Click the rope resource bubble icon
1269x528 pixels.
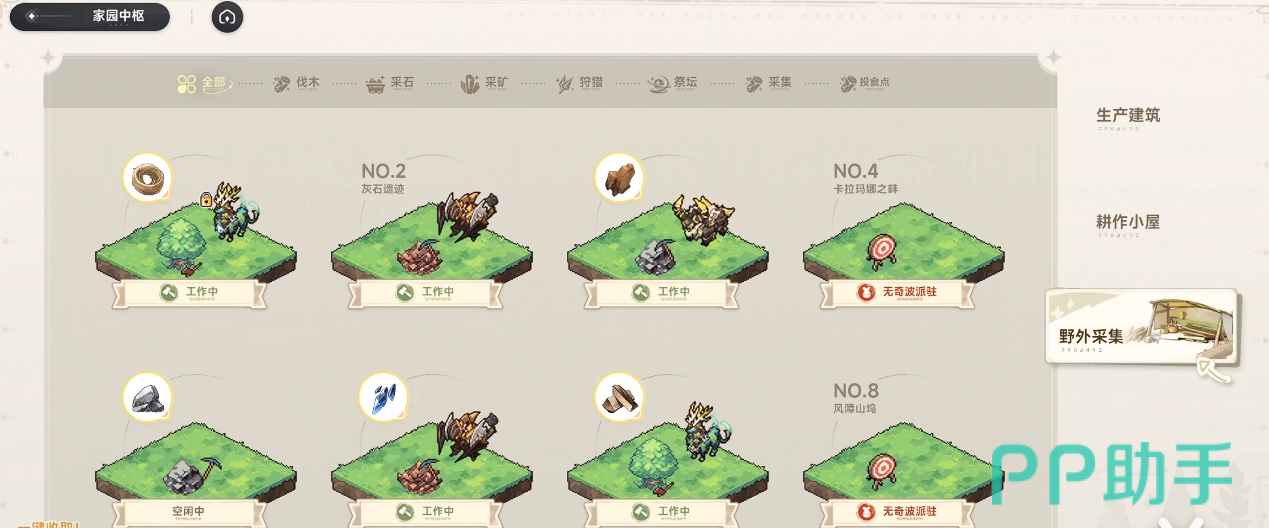148,179
